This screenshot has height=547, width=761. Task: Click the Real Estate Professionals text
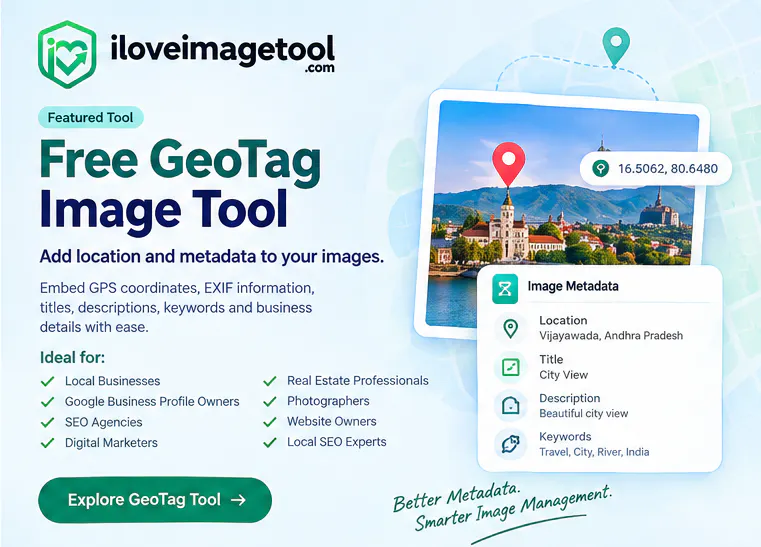(358, 381)
